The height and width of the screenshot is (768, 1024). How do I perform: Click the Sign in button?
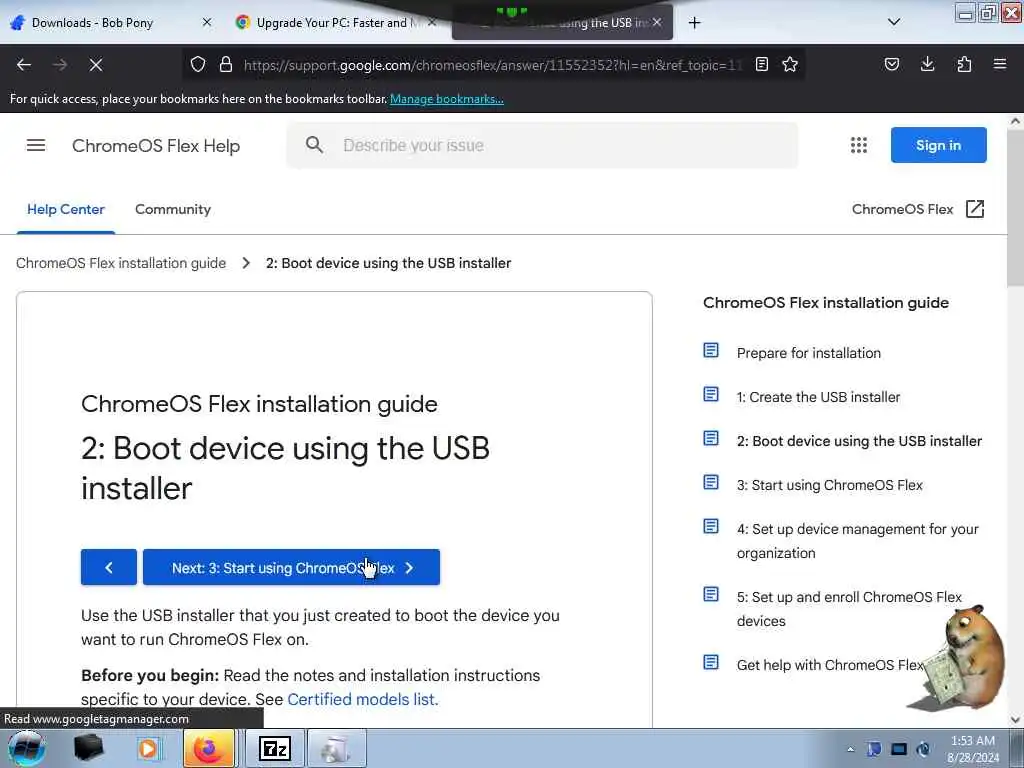(x=938, y=145)
